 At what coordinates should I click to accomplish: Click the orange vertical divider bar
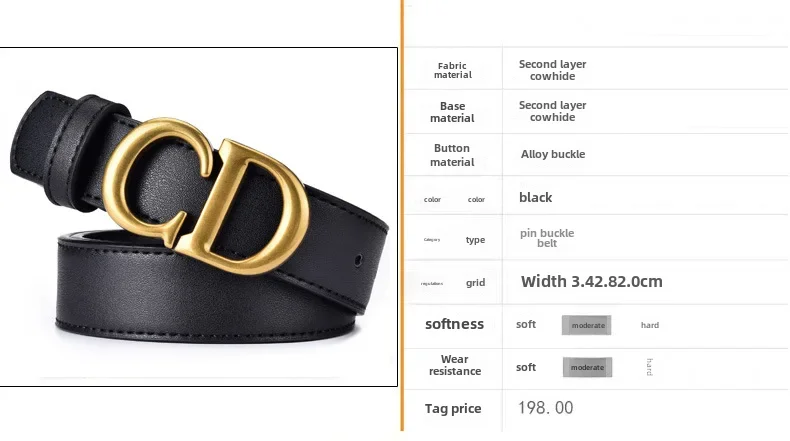pos(402,216)
